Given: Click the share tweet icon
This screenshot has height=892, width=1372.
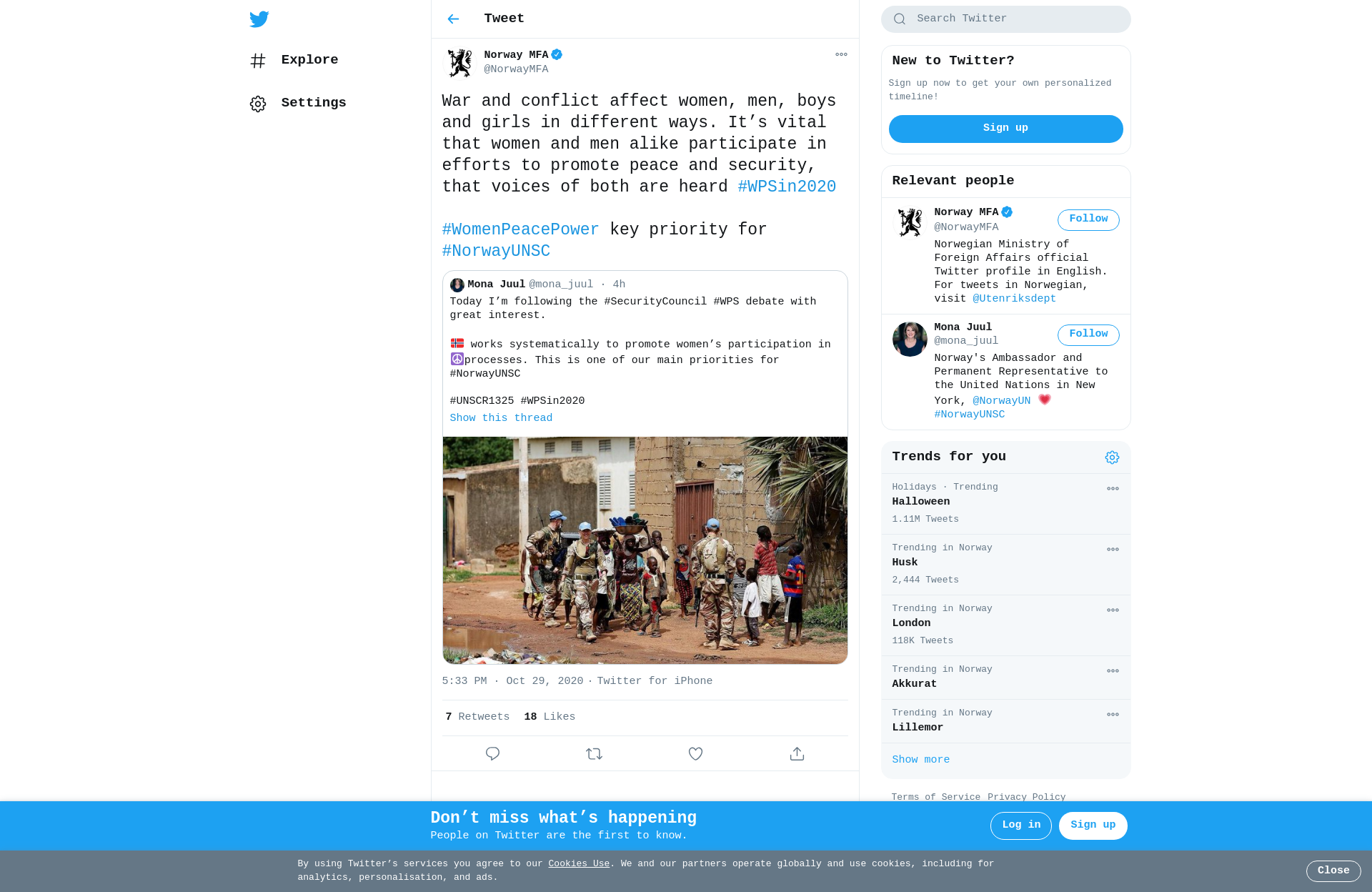Looking at the screenshot, I should pos(797,753).
